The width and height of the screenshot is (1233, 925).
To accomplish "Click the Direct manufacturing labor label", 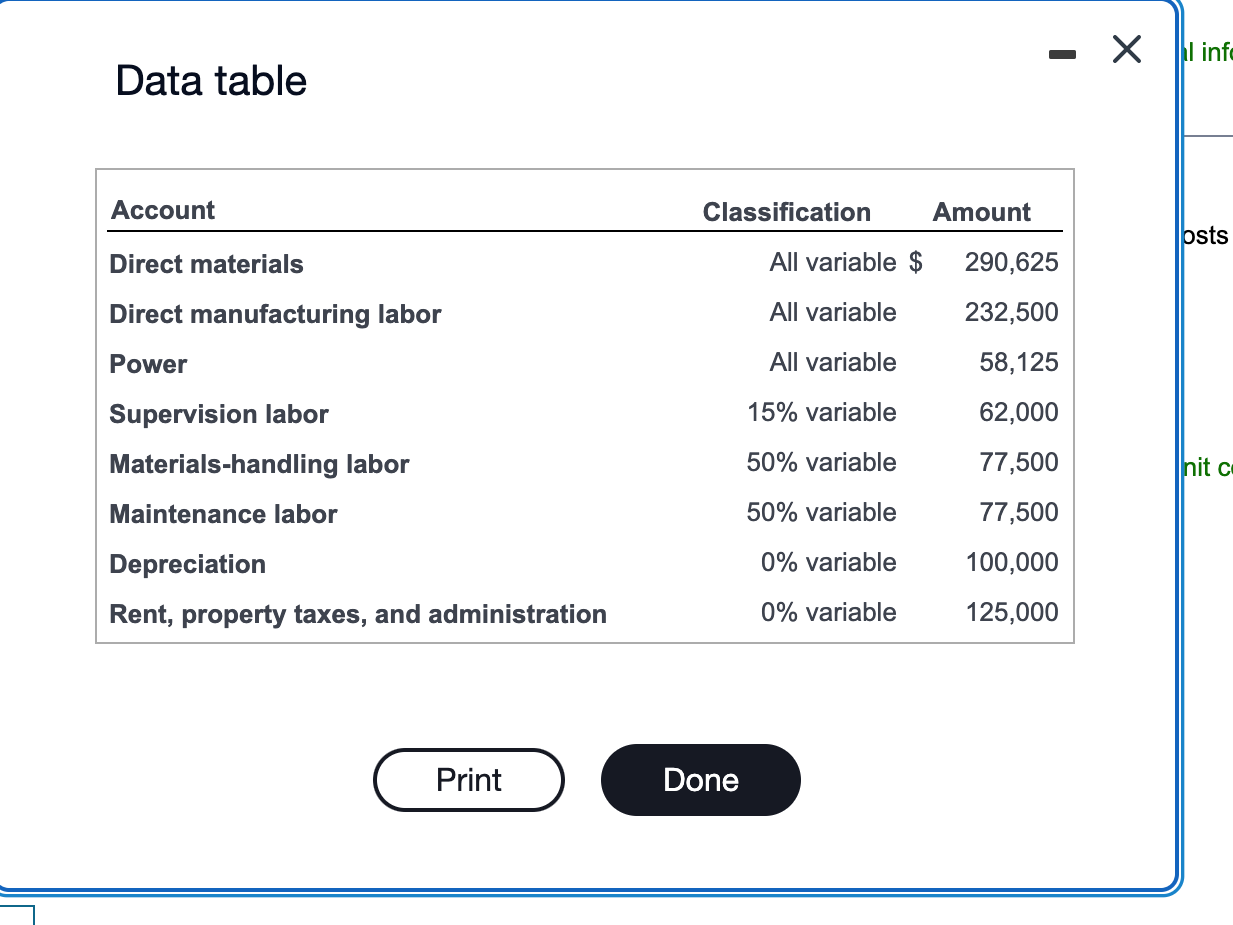I will point(275,314).
